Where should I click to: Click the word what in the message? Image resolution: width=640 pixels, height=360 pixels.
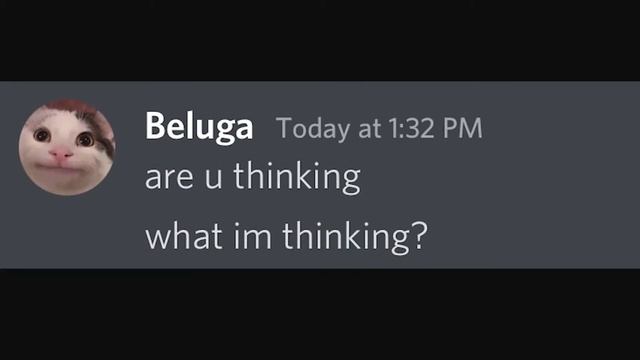point(184,237)
